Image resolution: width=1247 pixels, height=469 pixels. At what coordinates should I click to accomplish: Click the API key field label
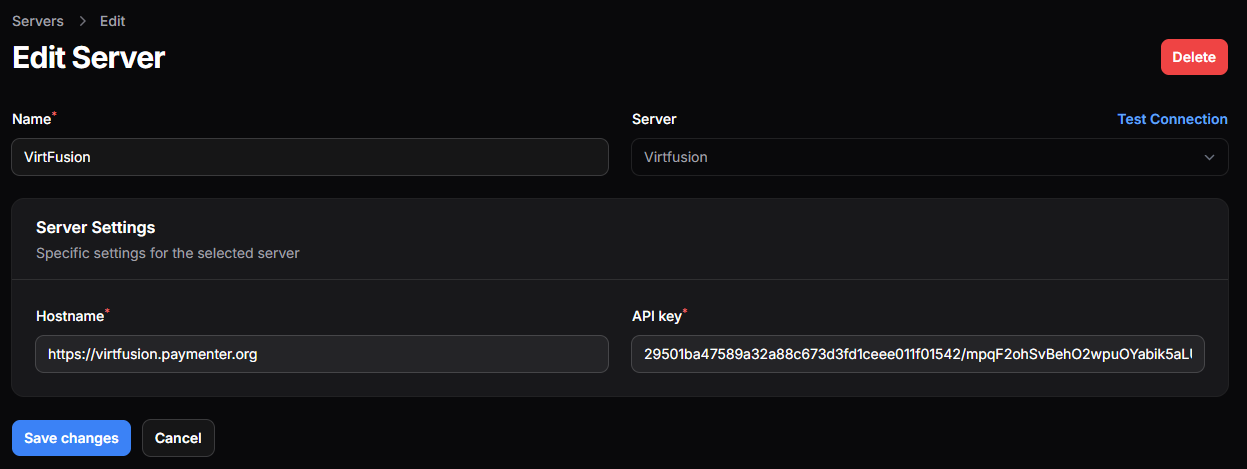(656, 316)
